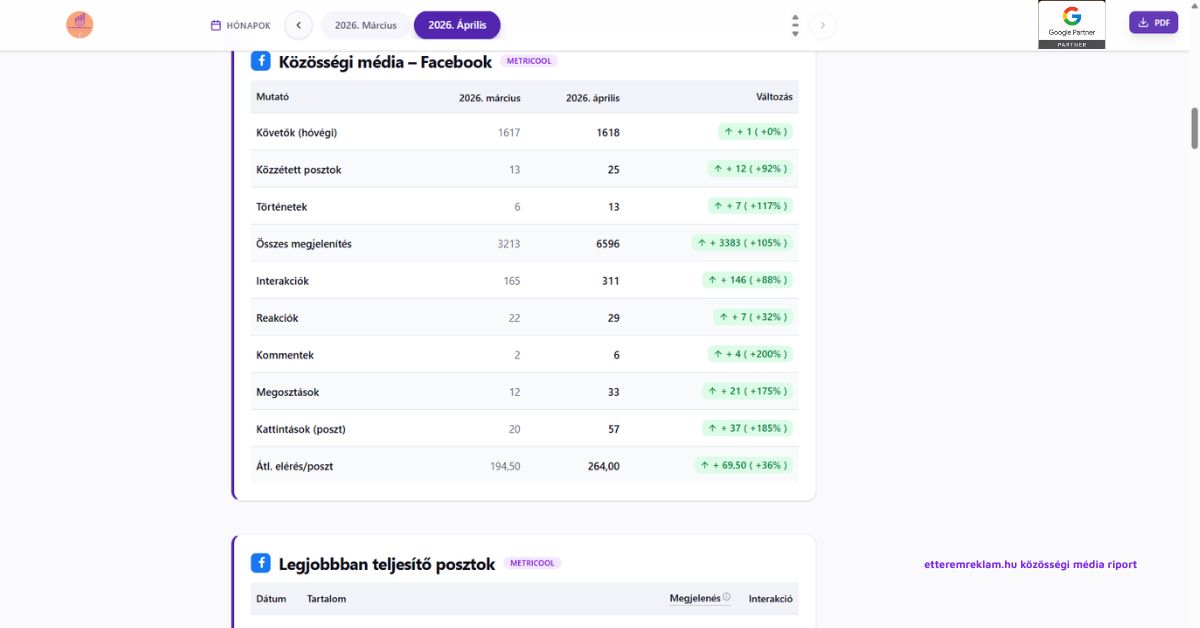Download the report with PDF button

tap(1154, 22)
